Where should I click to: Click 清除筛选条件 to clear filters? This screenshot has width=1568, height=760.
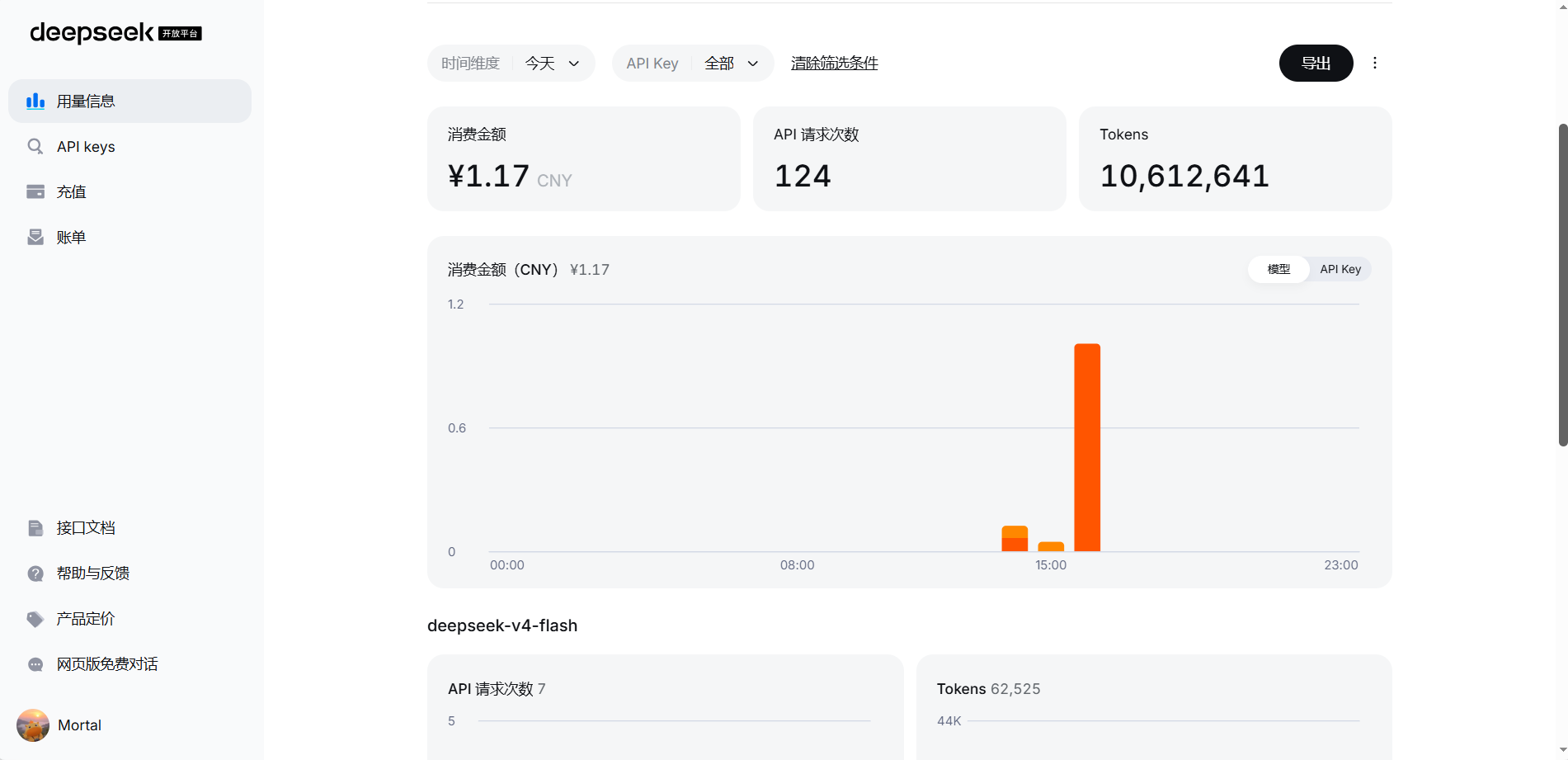[835, 63]
